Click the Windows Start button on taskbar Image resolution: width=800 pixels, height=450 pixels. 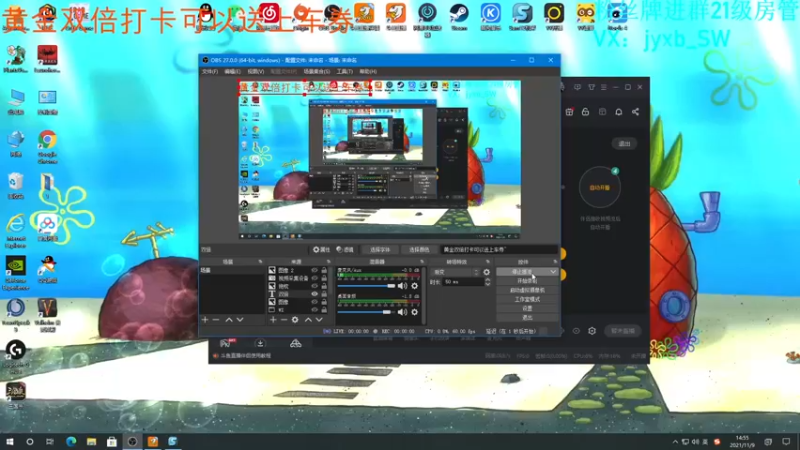(10, 442)
